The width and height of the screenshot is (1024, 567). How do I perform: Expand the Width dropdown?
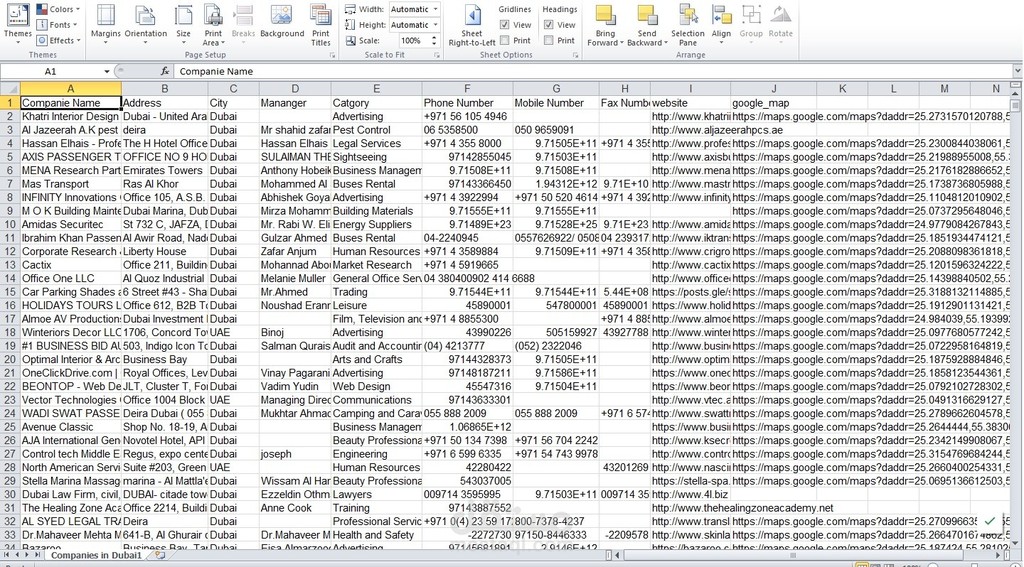(x=435, y=9)
